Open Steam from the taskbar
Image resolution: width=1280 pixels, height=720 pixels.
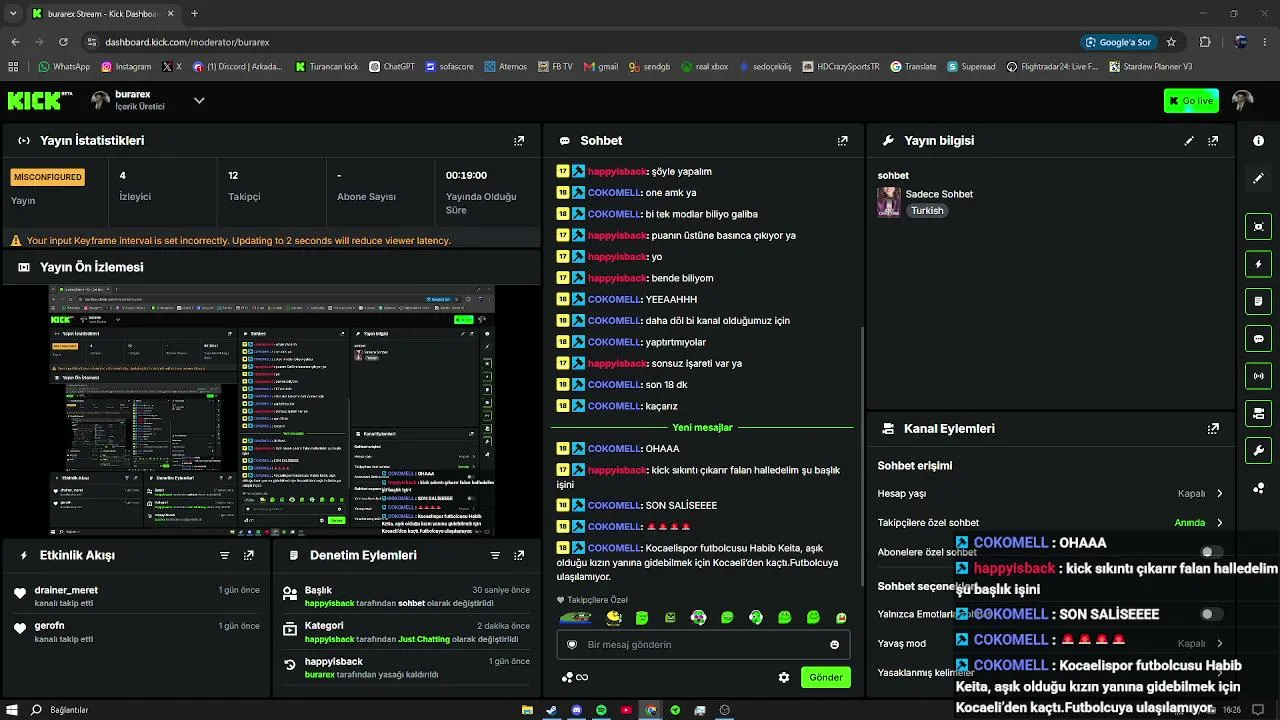551,710
